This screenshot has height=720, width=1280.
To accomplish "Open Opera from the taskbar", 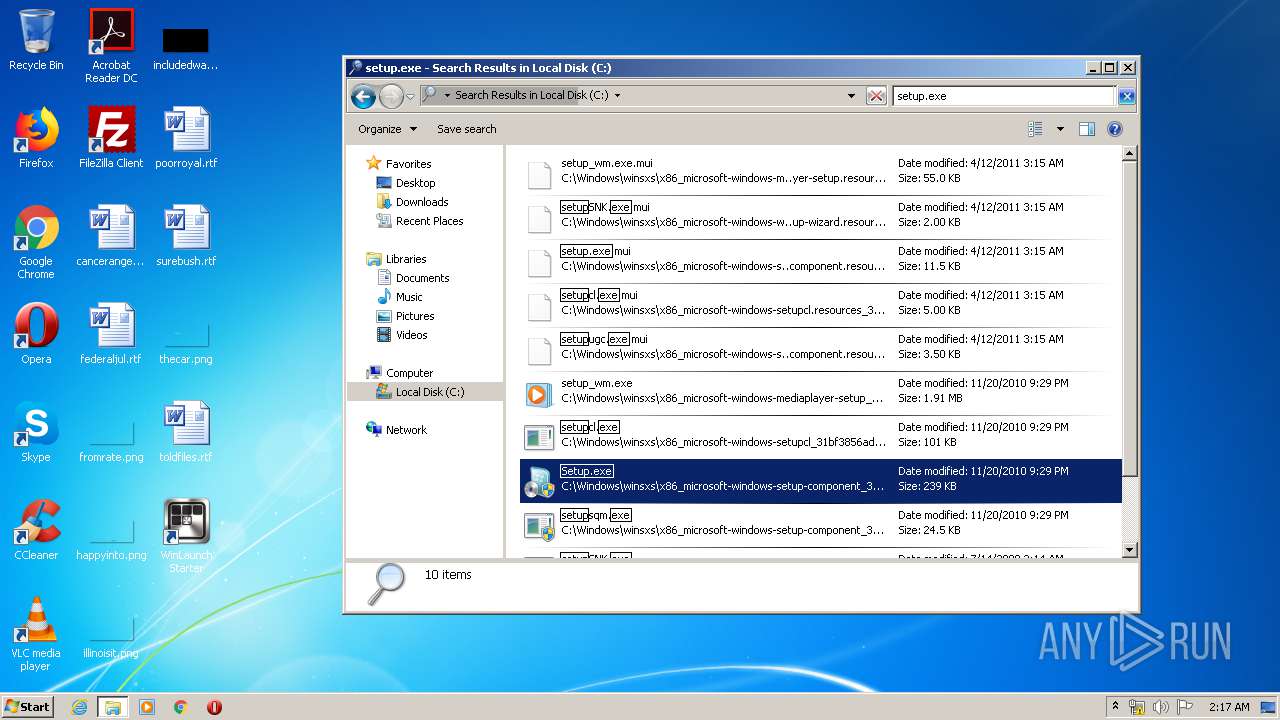I will tap(214, 707).
